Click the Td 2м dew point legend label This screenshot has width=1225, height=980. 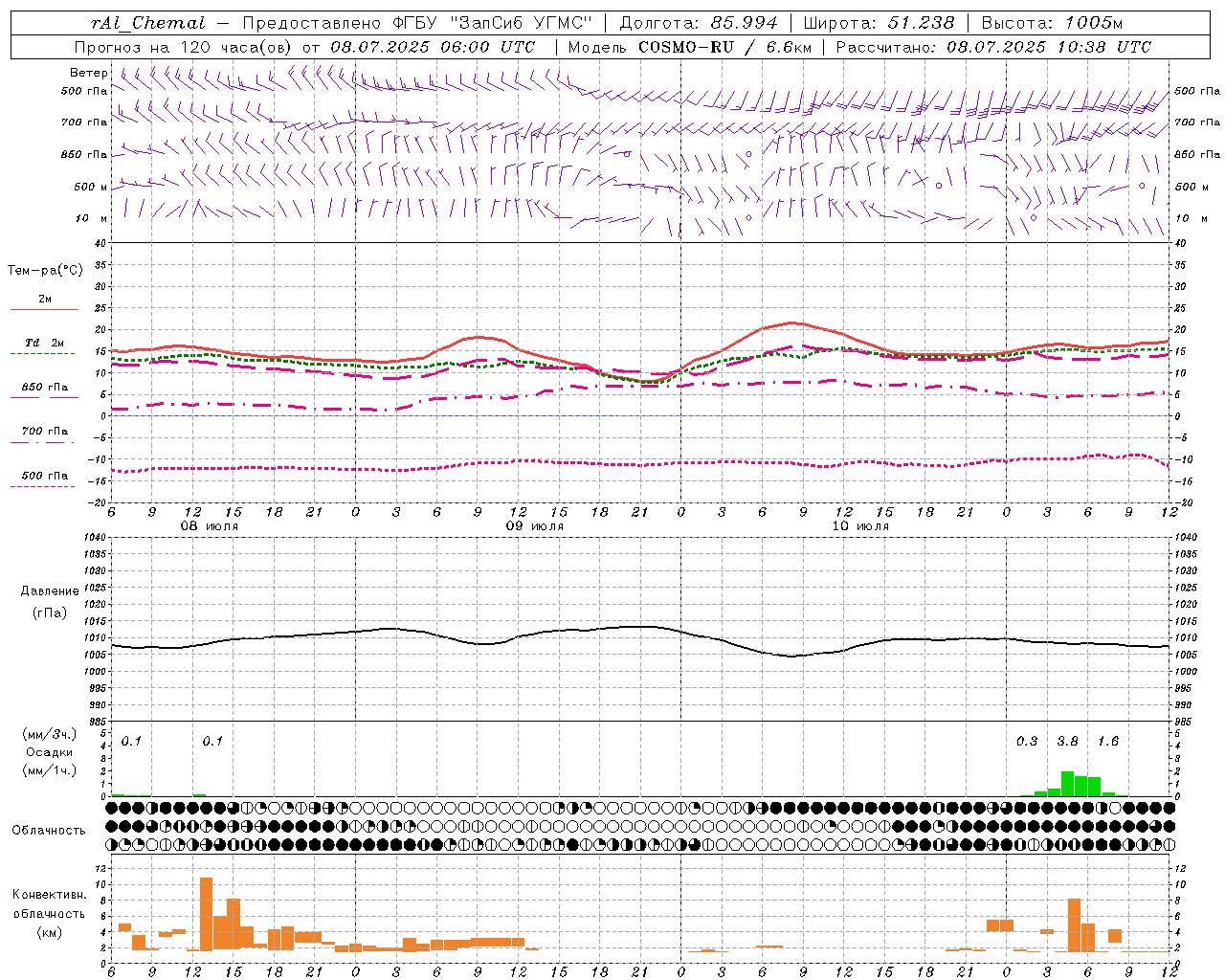44,343
